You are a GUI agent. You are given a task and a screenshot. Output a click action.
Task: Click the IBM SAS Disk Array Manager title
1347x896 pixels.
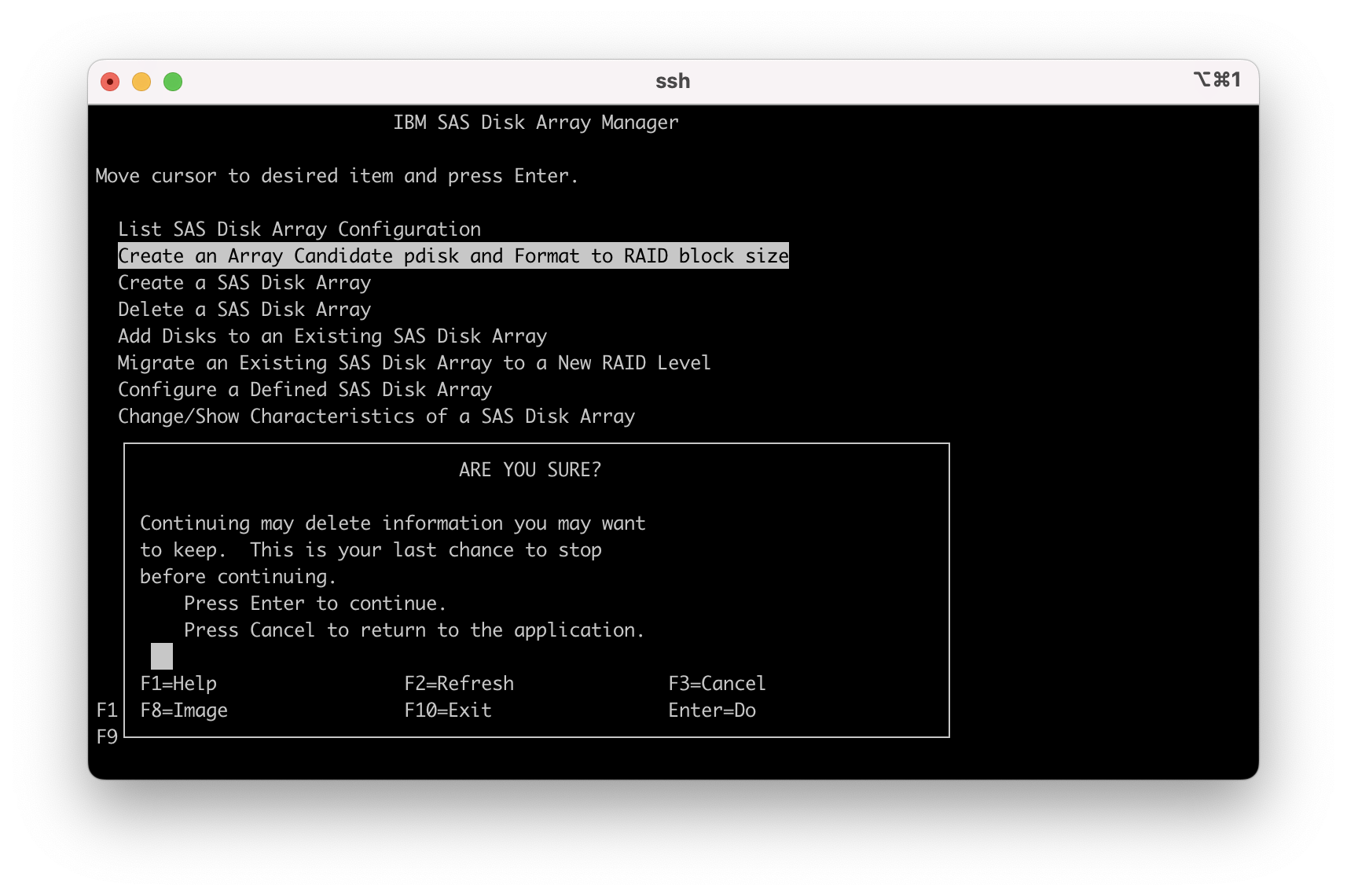tap(536, 123)
